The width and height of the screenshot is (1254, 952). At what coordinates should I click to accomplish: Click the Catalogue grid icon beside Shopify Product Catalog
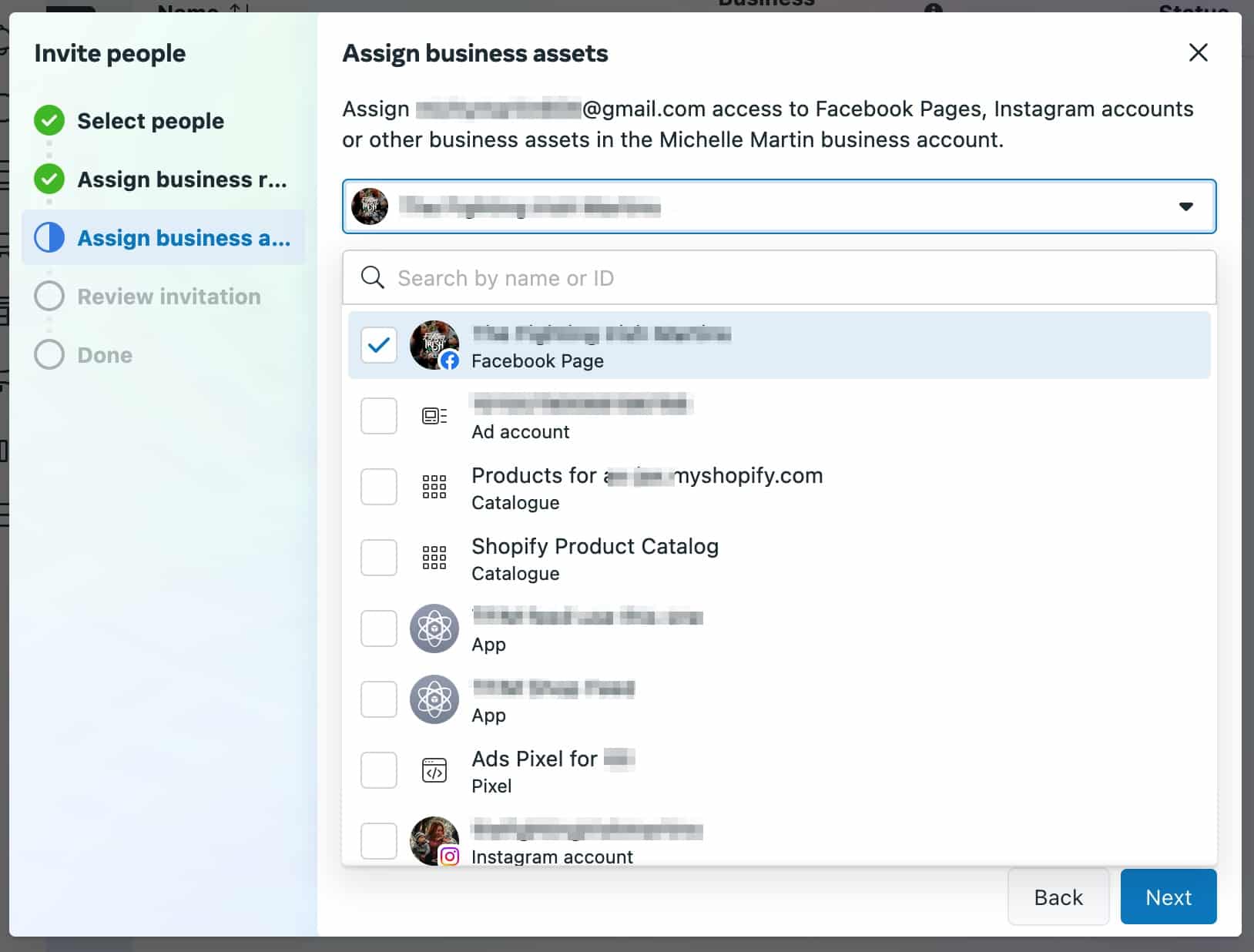(434, 557)
